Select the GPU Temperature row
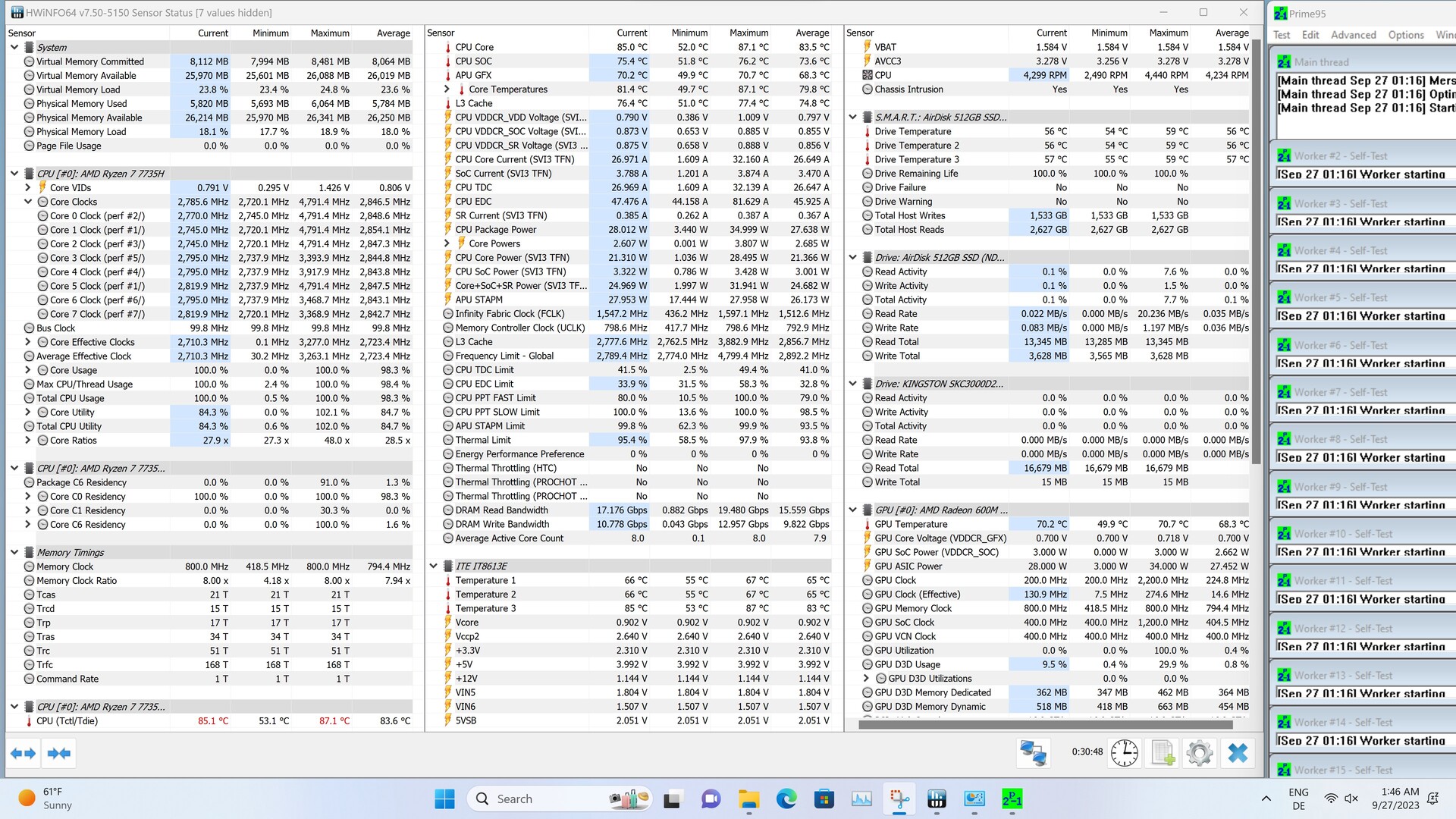 tap(1054, 525)
